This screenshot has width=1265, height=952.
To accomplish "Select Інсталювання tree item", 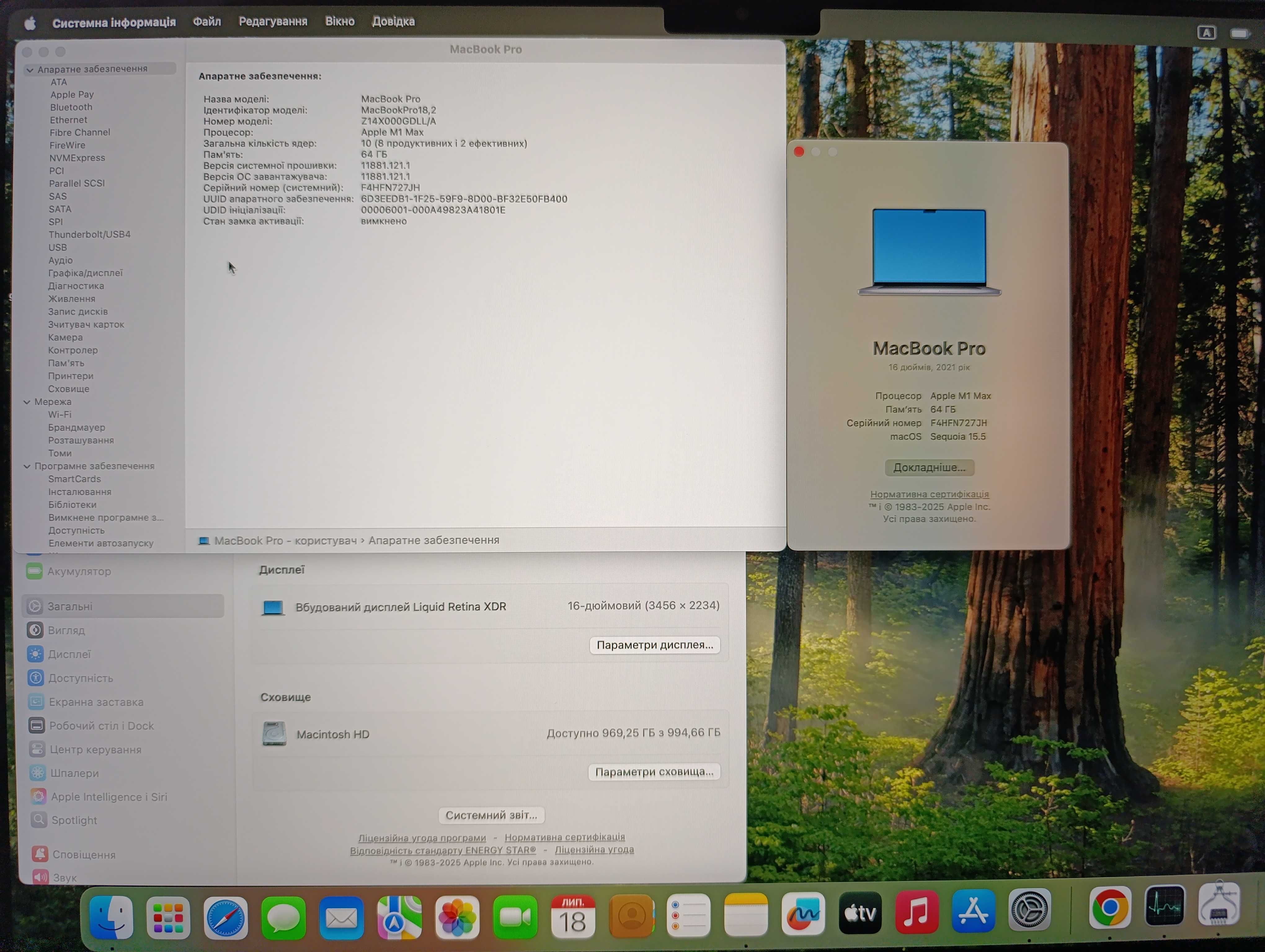I will [x=79, y=492].
